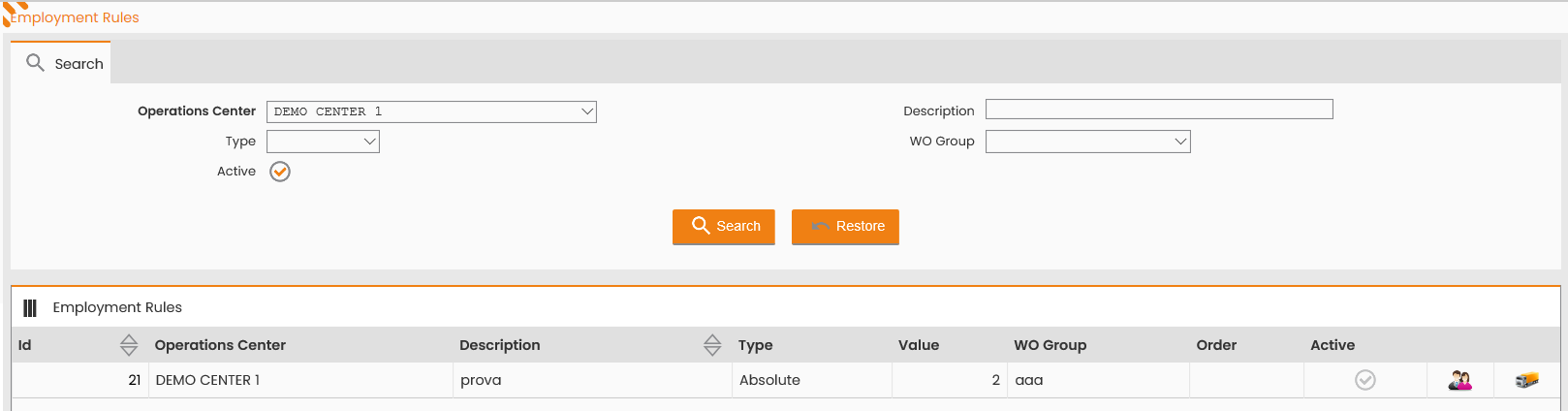Screen dimensions: 1568x411
Task: Select the DEMO CENTER 1 table cell
Action: 300,380
